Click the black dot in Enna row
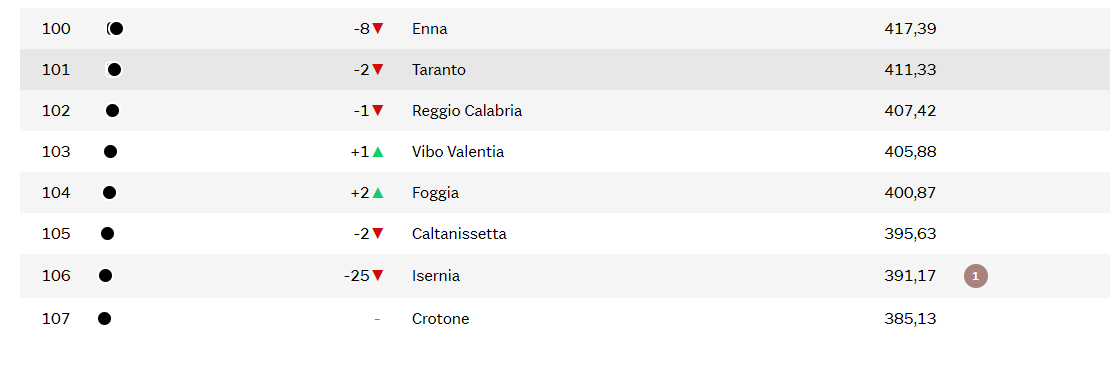The height and width of the screenshot is (371, 1117). point(116,28)
